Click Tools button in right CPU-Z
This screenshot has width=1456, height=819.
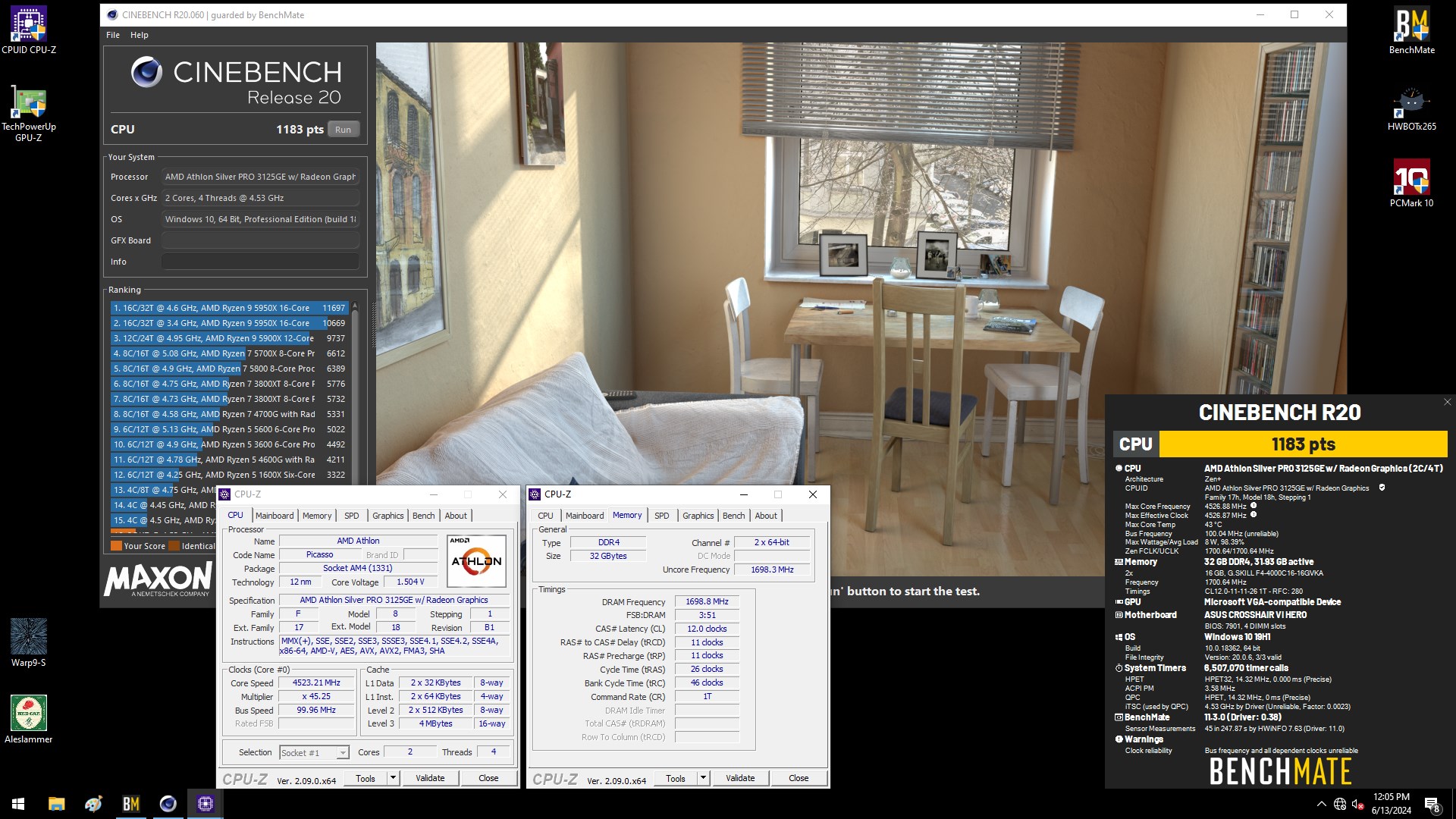coord(676,778)
